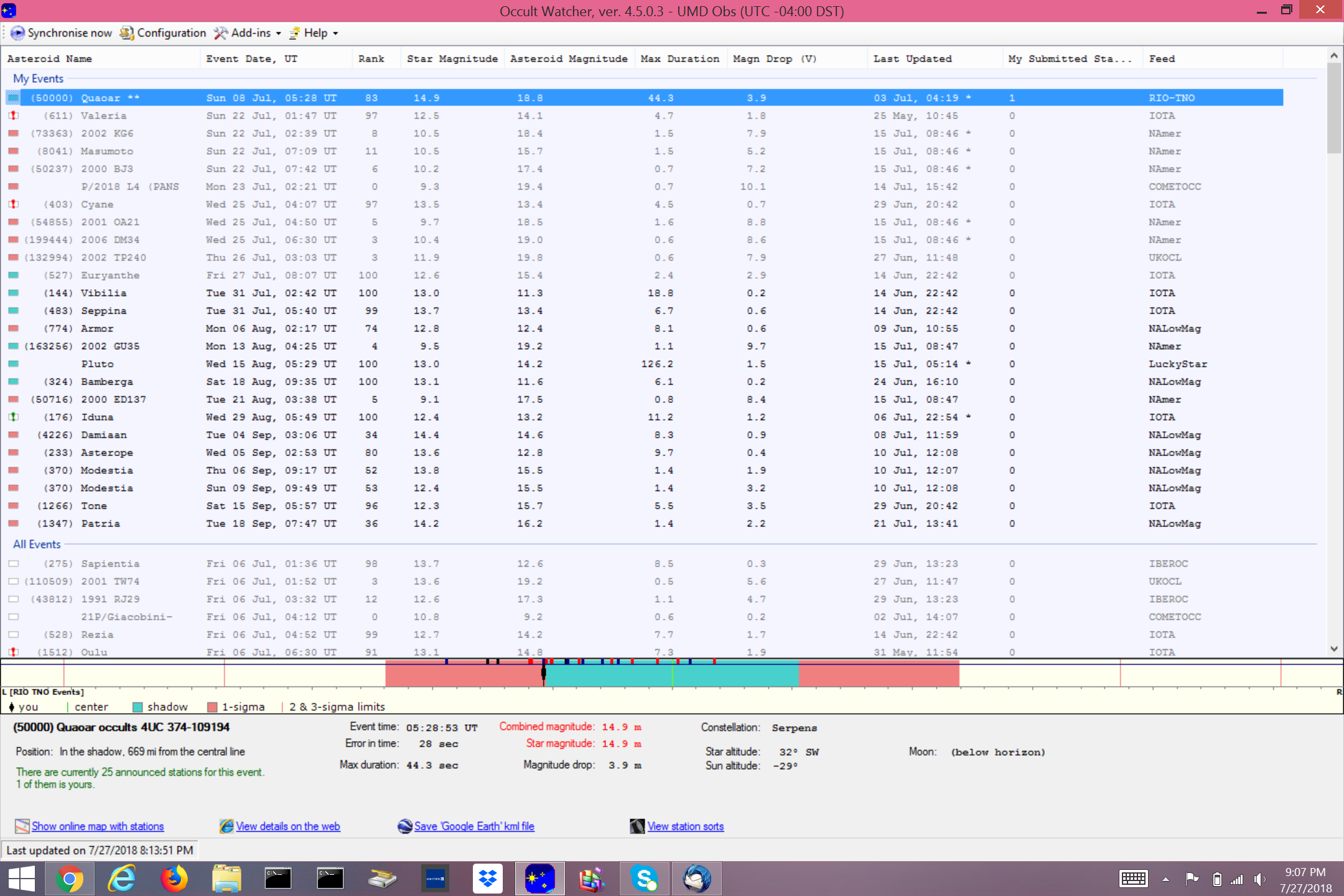
Task: Expand the Help dropdown arrow
Action: (x=335, y=34)
